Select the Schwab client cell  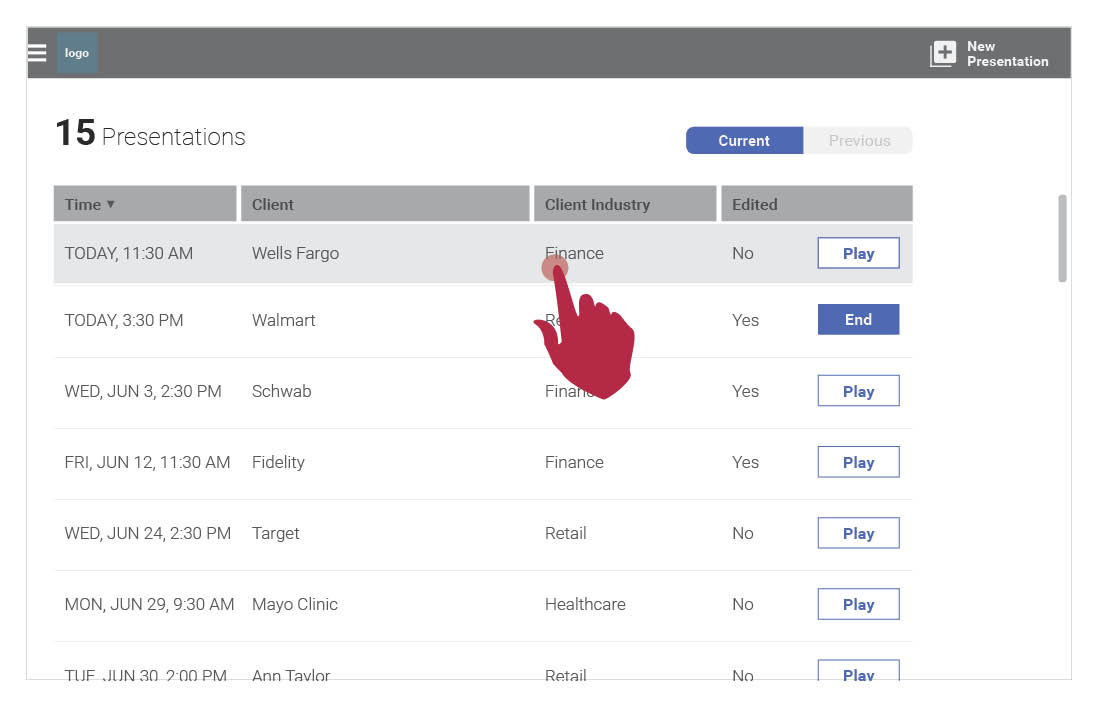coord(281,392)
